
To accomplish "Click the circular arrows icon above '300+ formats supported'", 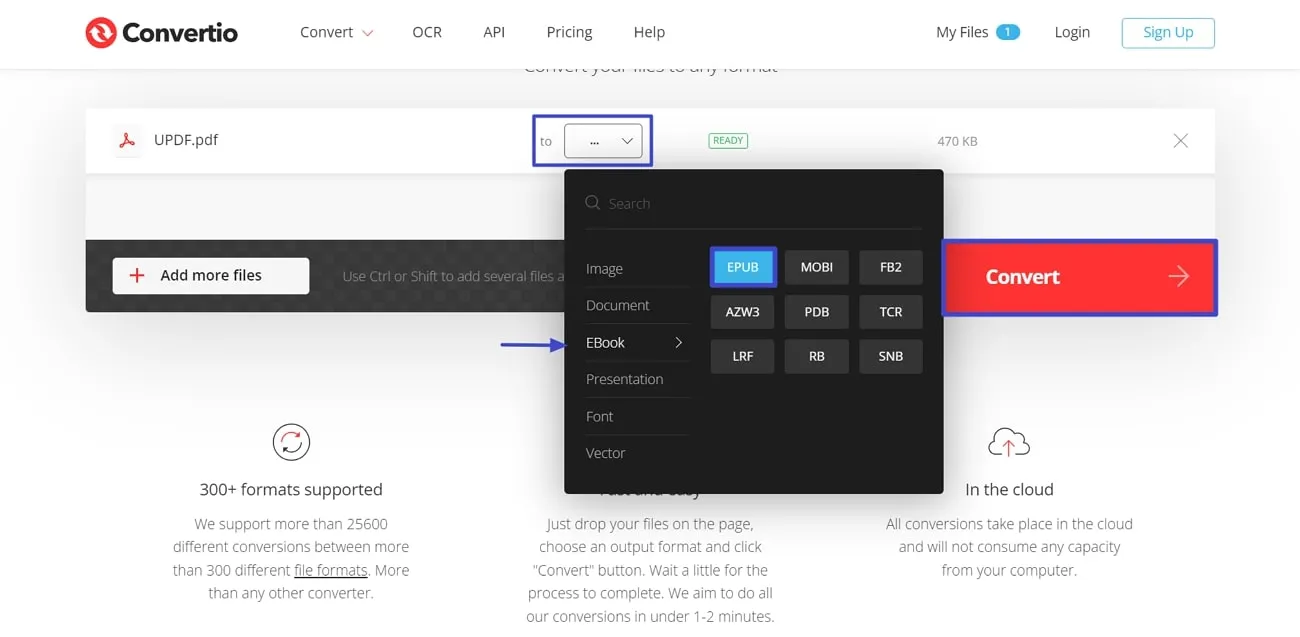I will pos(291,441).
